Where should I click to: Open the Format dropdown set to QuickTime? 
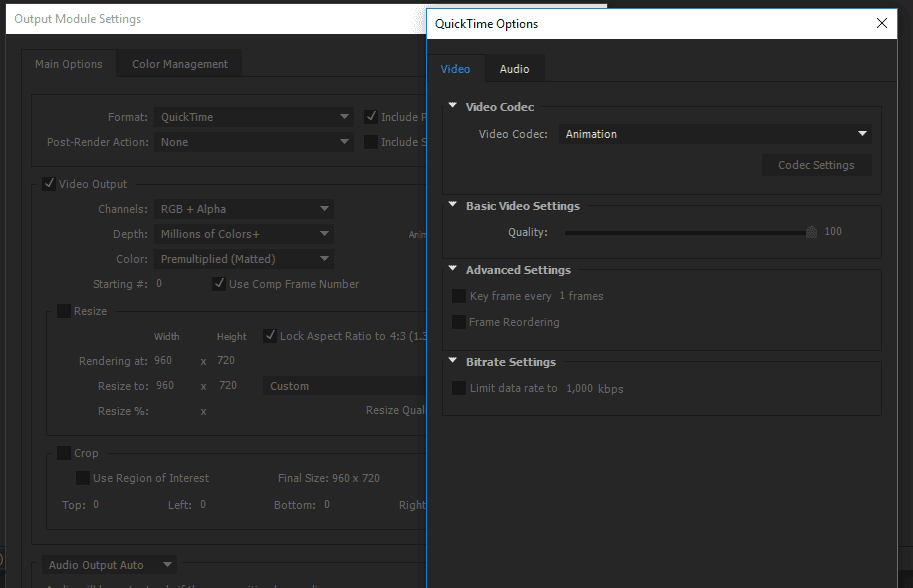point(255,117)
